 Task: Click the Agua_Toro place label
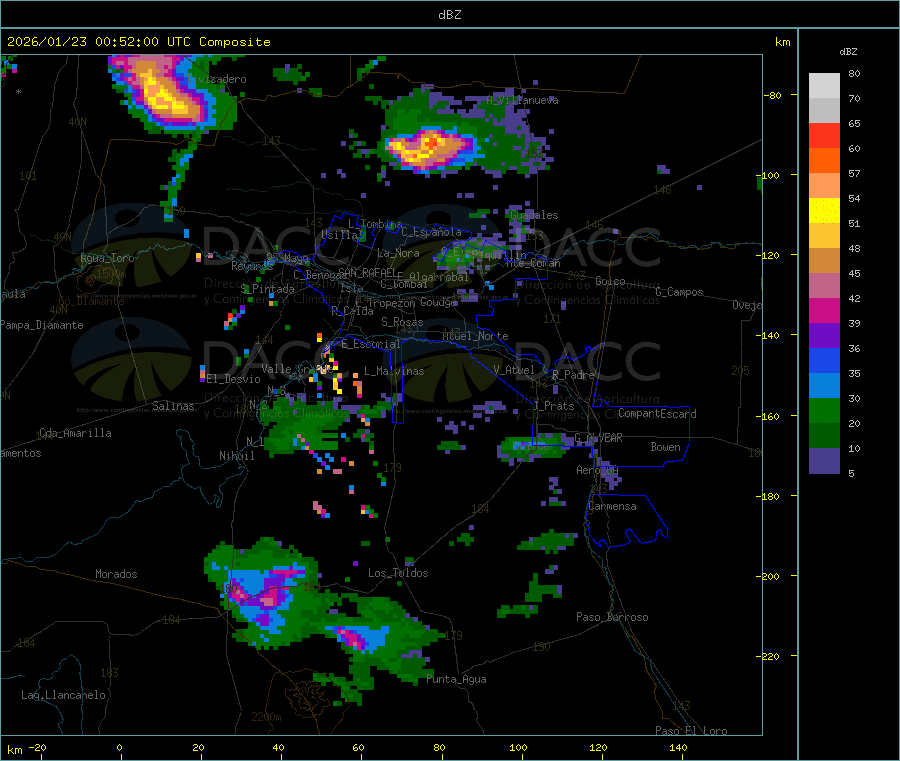[107, 258]
